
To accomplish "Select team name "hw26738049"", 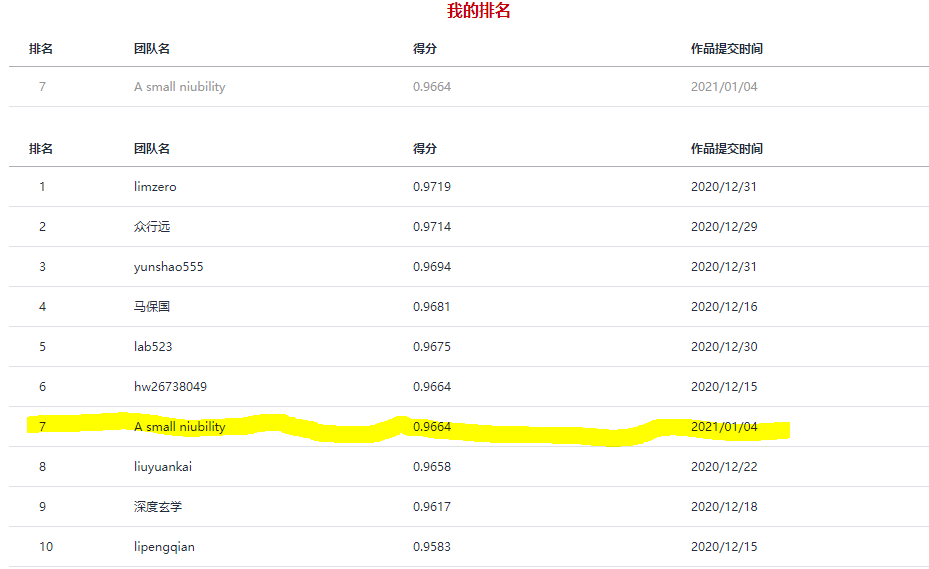I will click(x=170, y=386).
